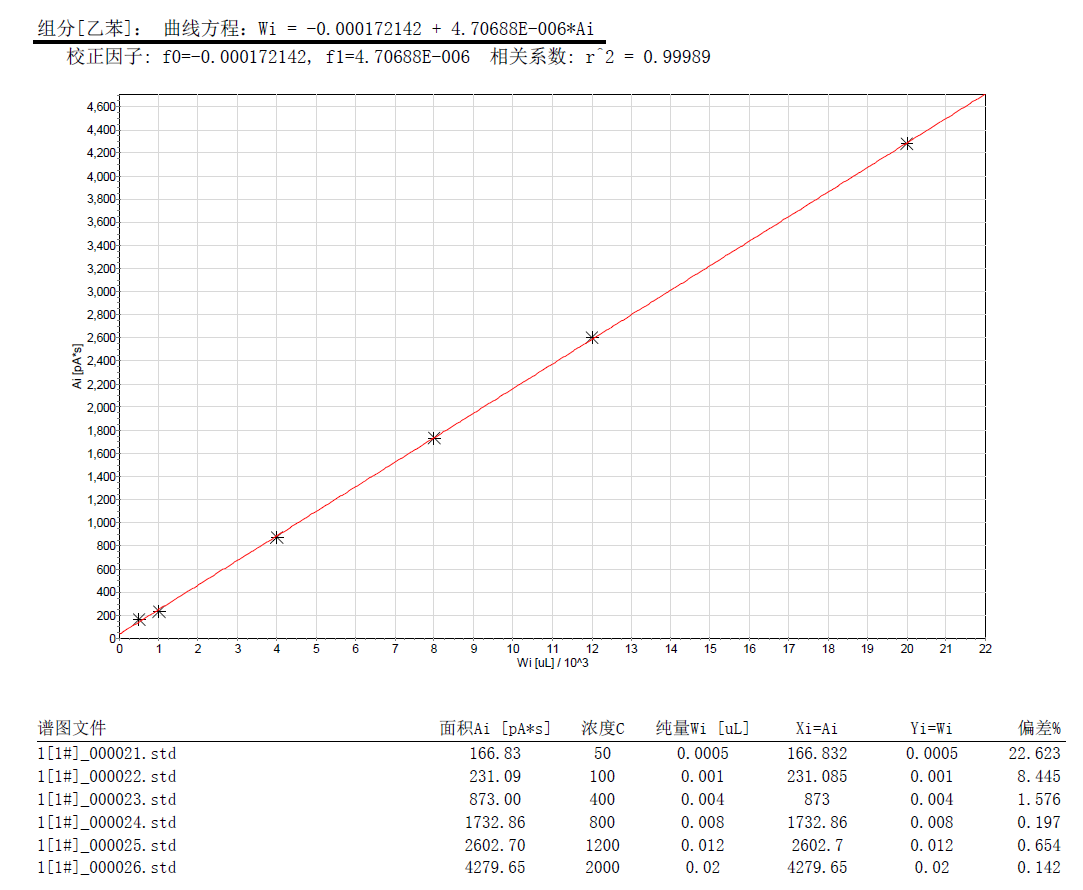Click the calibration marker at Wi 8
The image size is (1083, 890).
pos(434,438)
